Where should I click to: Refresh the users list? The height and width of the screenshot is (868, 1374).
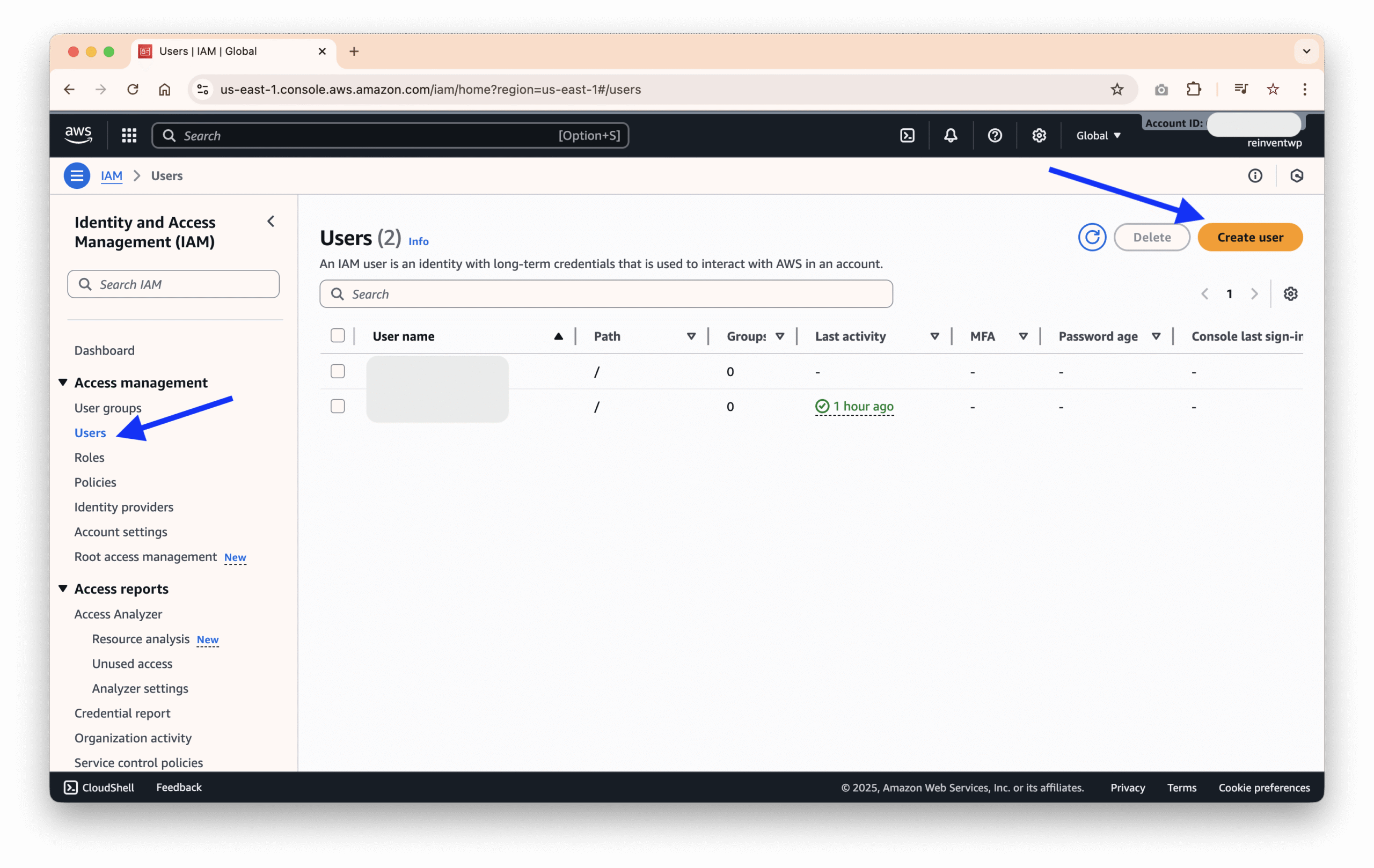click(x=1092, y=237)
